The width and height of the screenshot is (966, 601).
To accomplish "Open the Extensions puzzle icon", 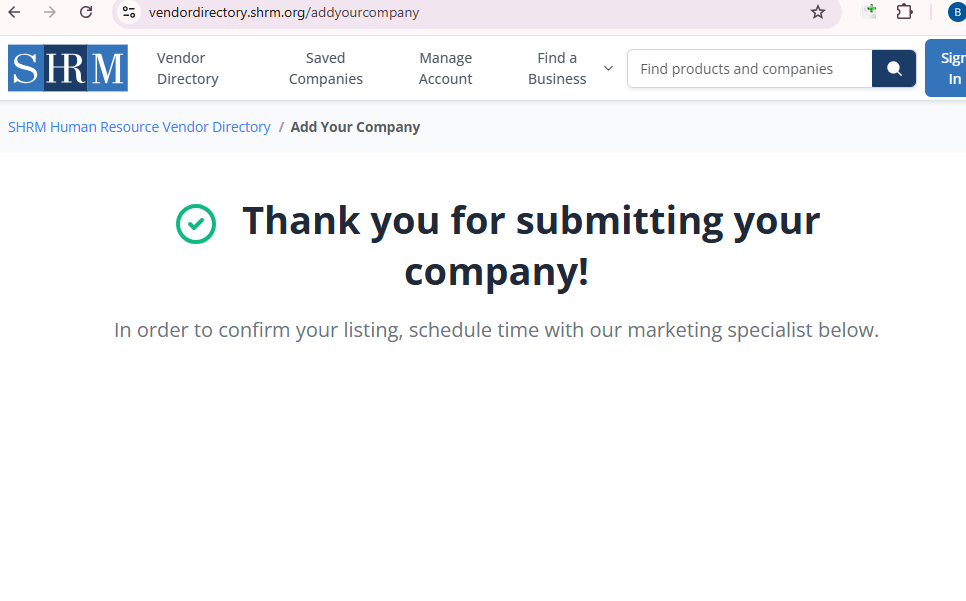I will click(904, 12).
